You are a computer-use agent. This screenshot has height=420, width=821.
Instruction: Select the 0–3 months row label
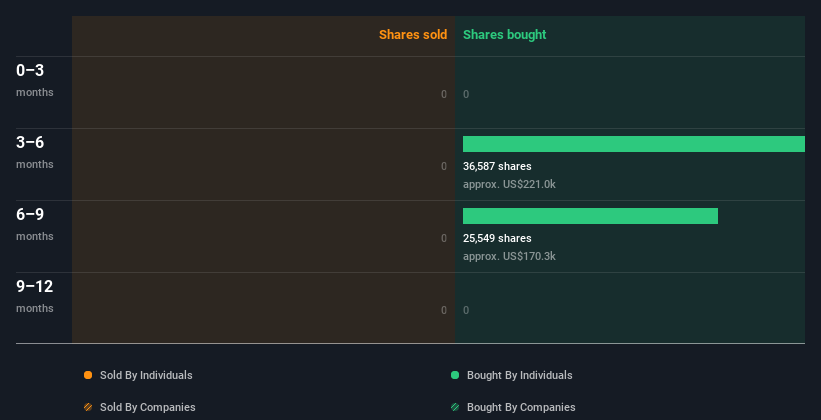tap(35, 80)
